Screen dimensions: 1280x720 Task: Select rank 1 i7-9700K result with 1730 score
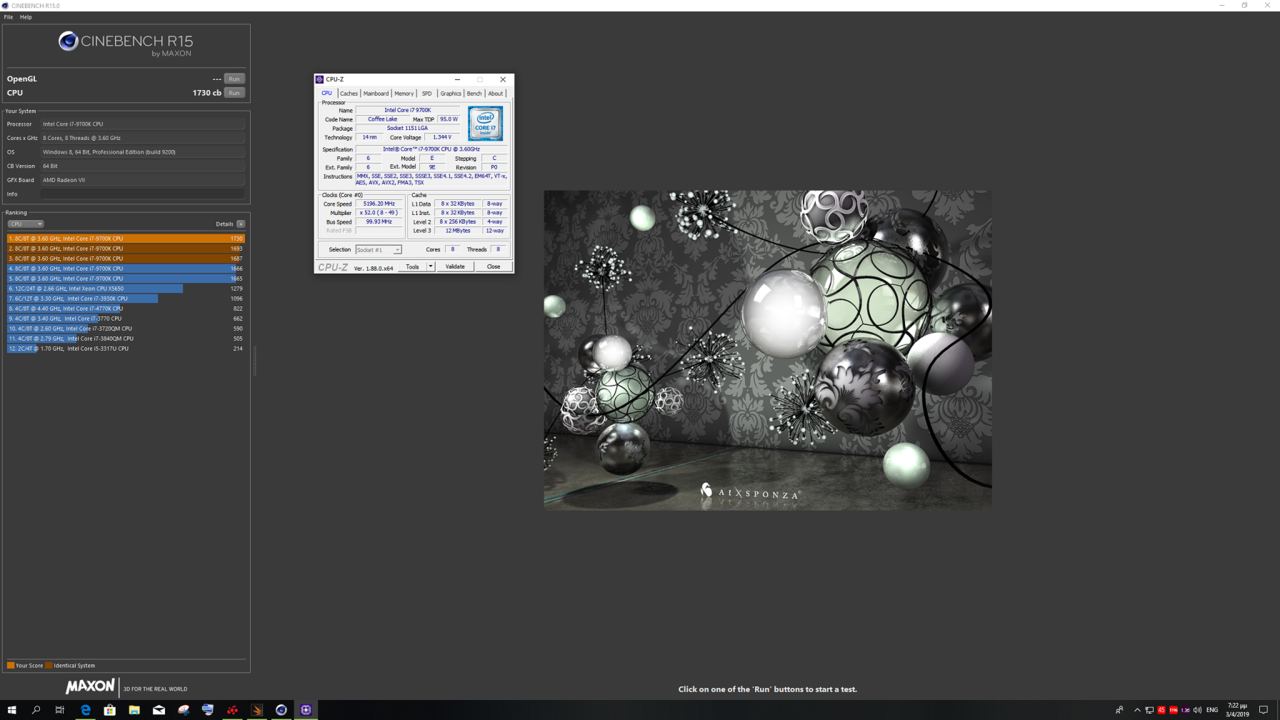pos(125,239)
